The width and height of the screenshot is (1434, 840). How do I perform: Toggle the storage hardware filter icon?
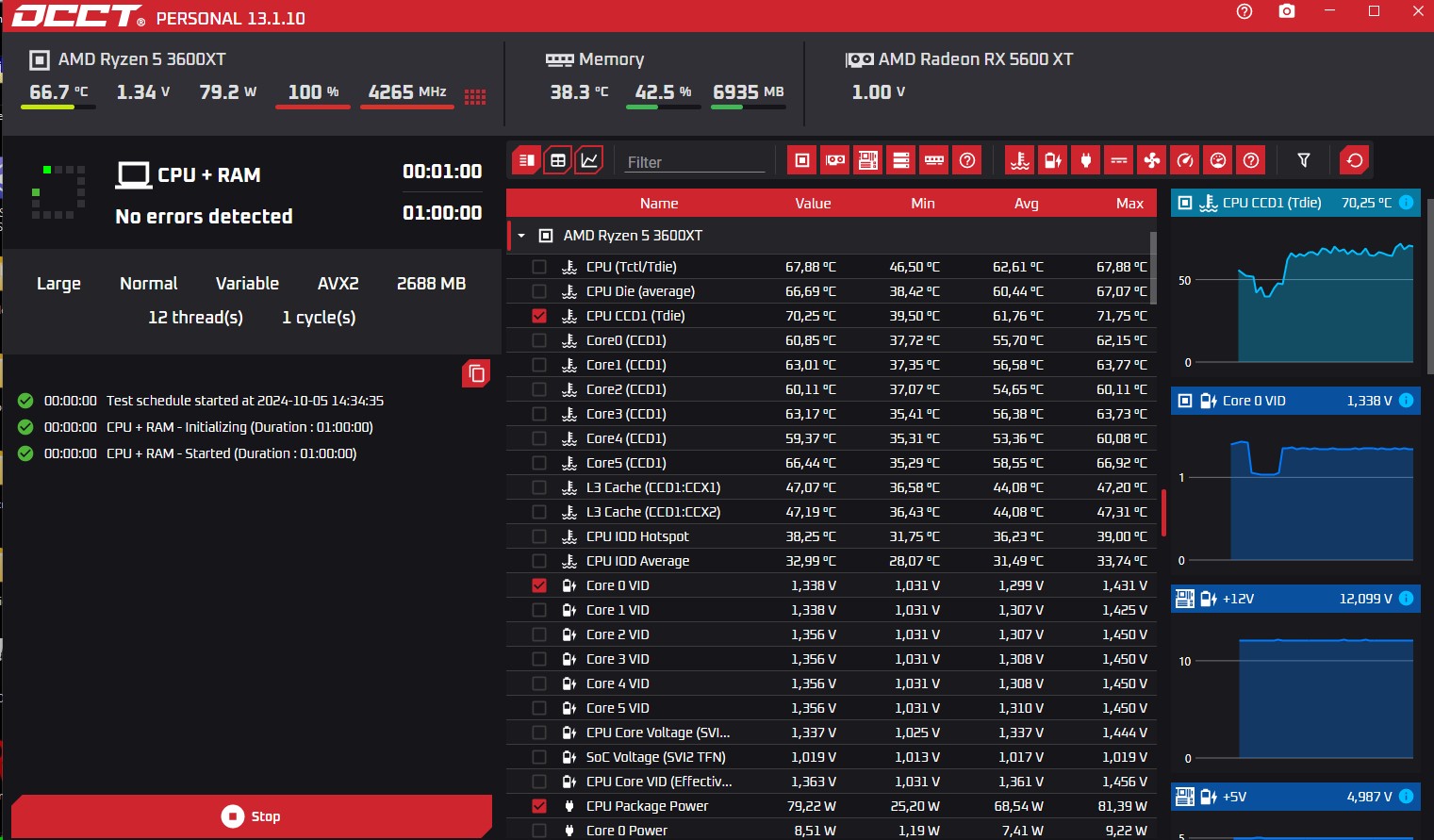coord(901,160)
